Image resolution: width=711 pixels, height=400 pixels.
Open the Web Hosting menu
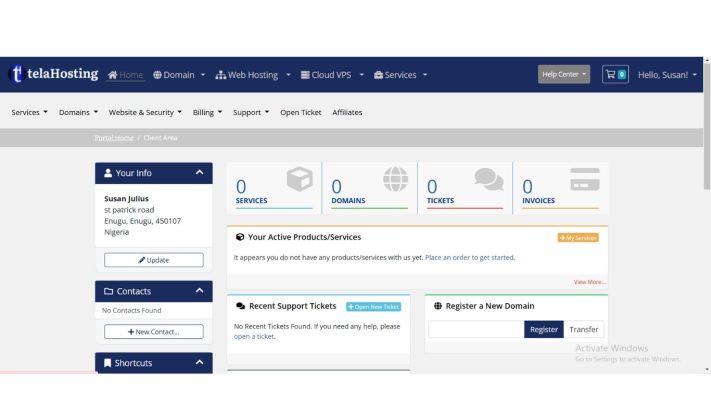(x=253, y=74)
